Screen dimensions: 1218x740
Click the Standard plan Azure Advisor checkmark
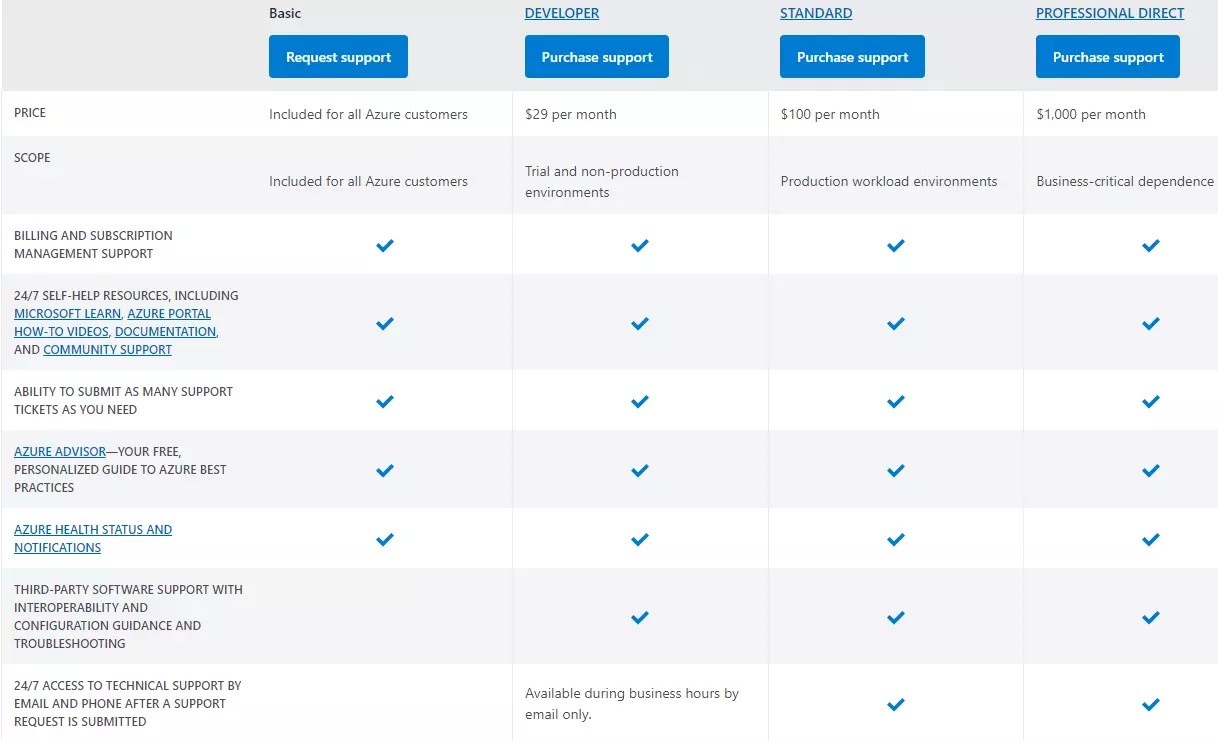[895, 469]
